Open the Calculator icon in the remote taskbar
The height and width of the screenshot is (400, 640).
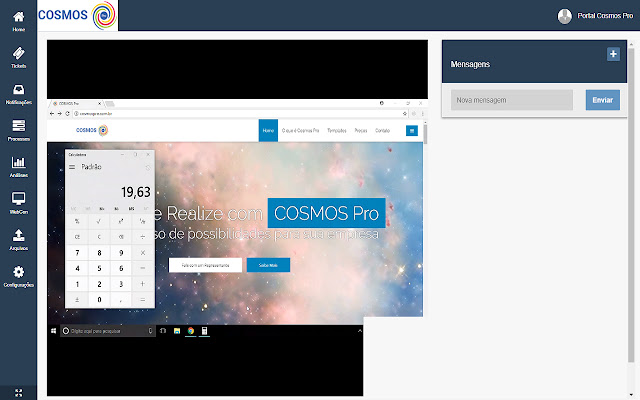tap(204, 331)
